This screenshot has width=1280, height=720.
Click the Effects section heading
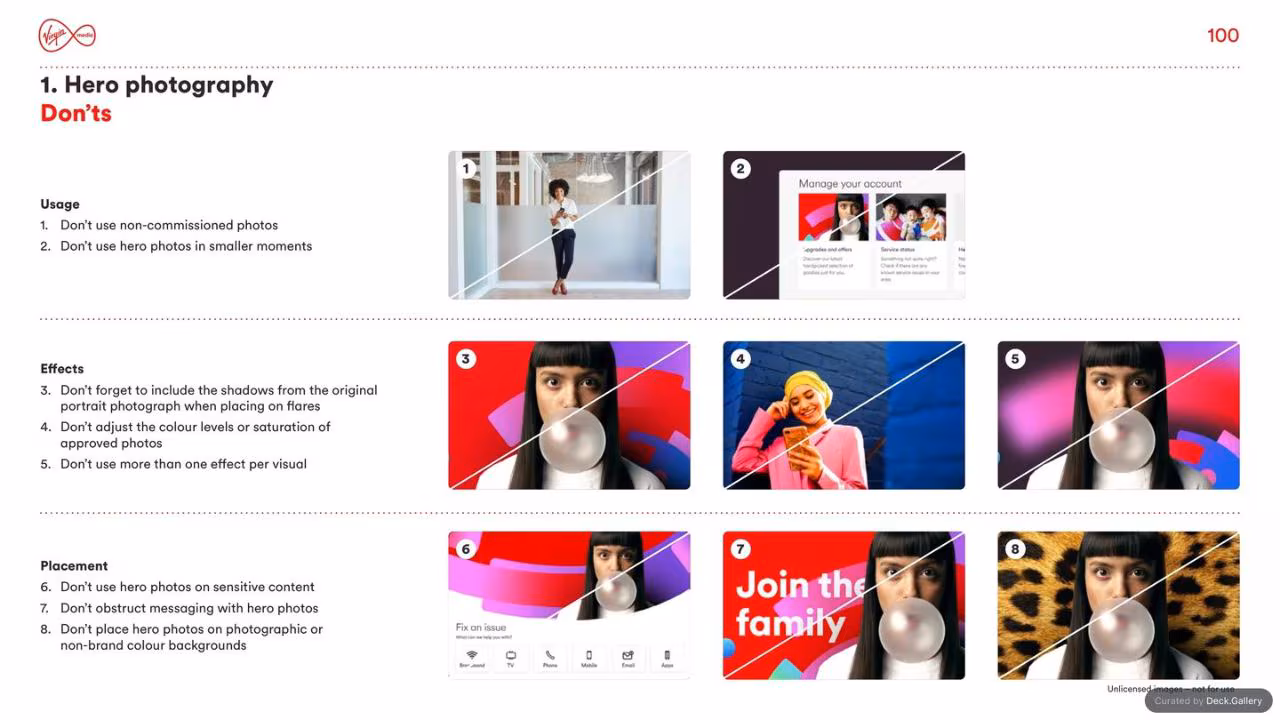[62, 369]
